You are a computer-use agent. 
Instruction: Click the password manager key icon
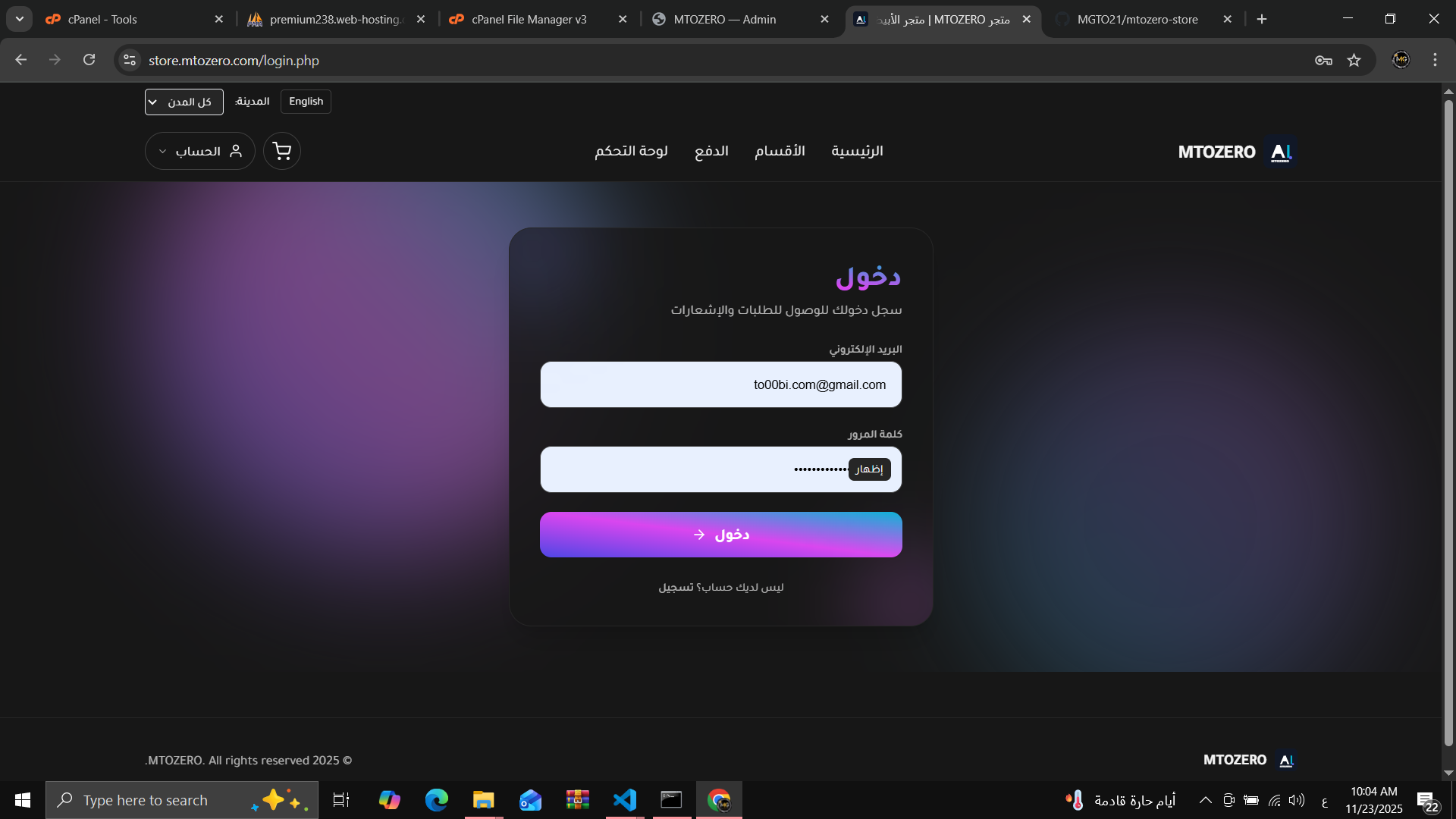pyautogui.click(x=1323, y=61)
